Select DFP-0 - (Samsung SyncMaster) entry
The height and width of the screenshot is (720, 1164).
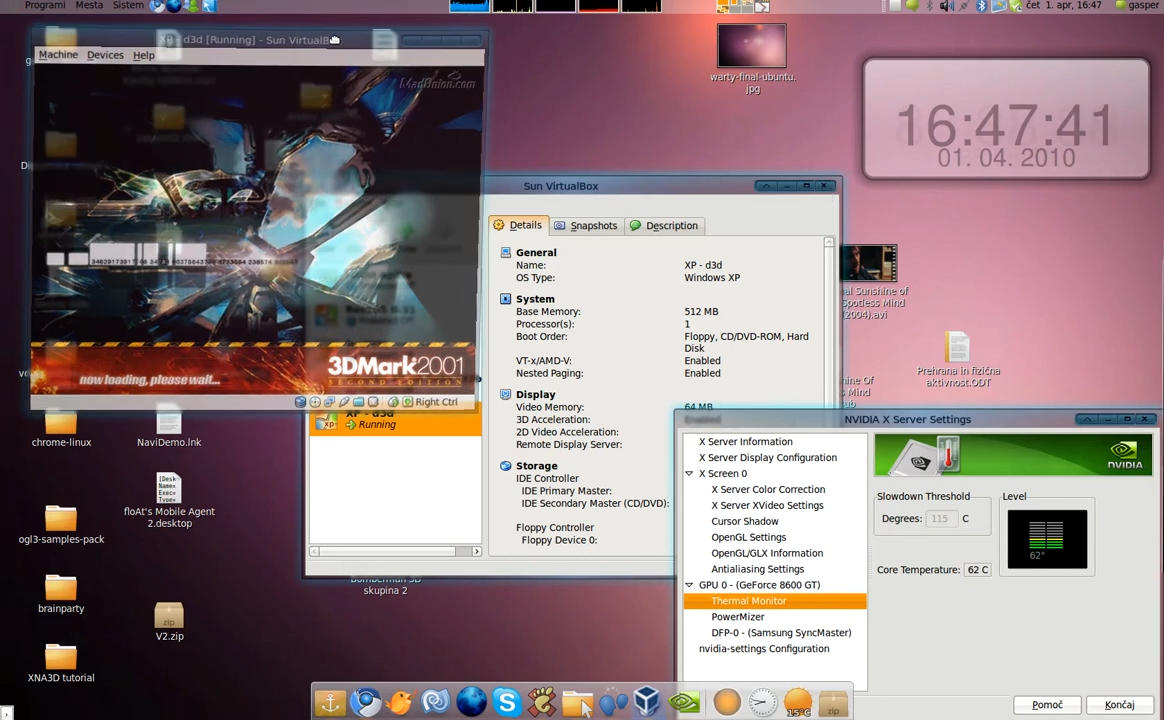tap(781, 633)
